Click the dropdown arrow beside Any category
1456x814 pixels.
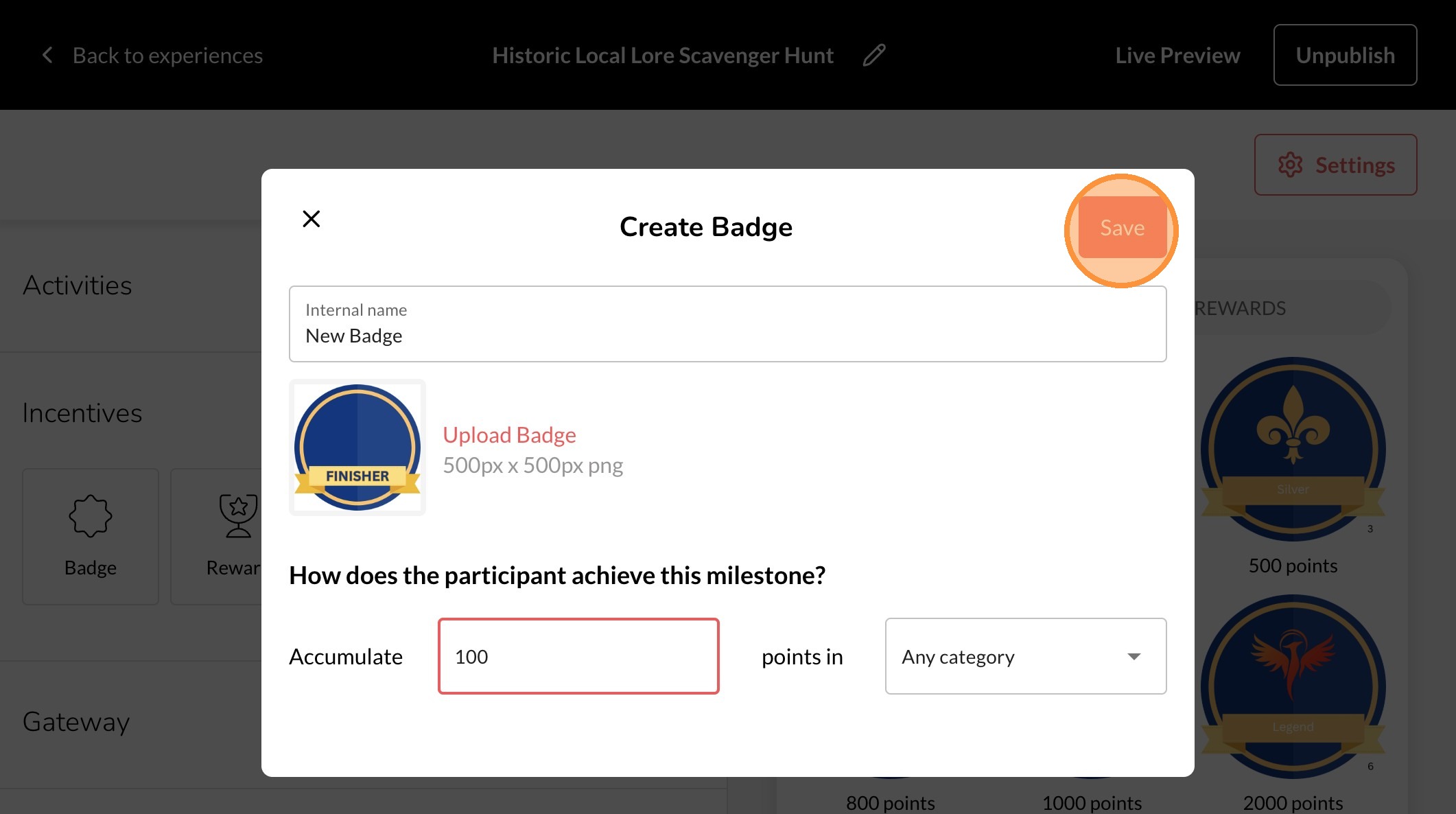[x=1134, y=656]
